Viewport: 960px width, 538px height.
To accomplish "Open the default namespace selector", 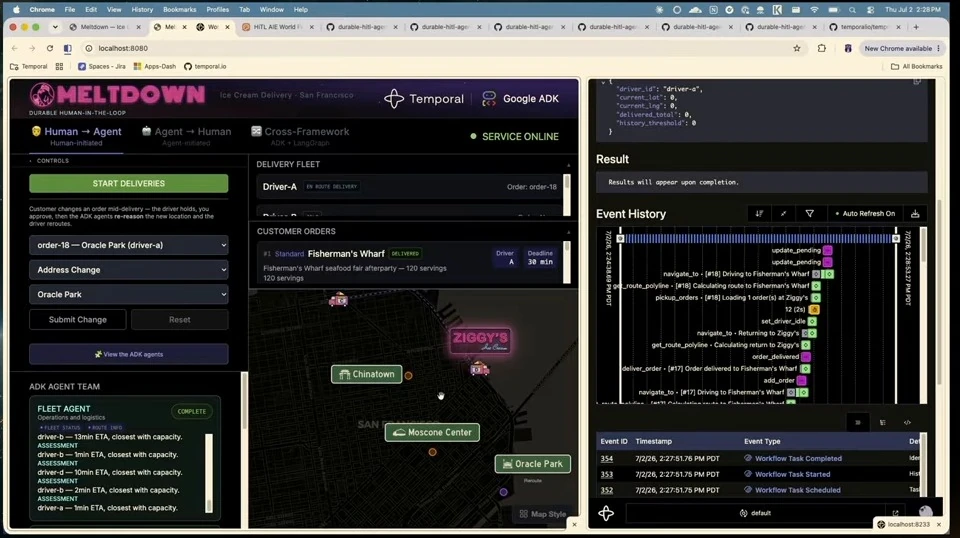I will [x=754, y=513].
